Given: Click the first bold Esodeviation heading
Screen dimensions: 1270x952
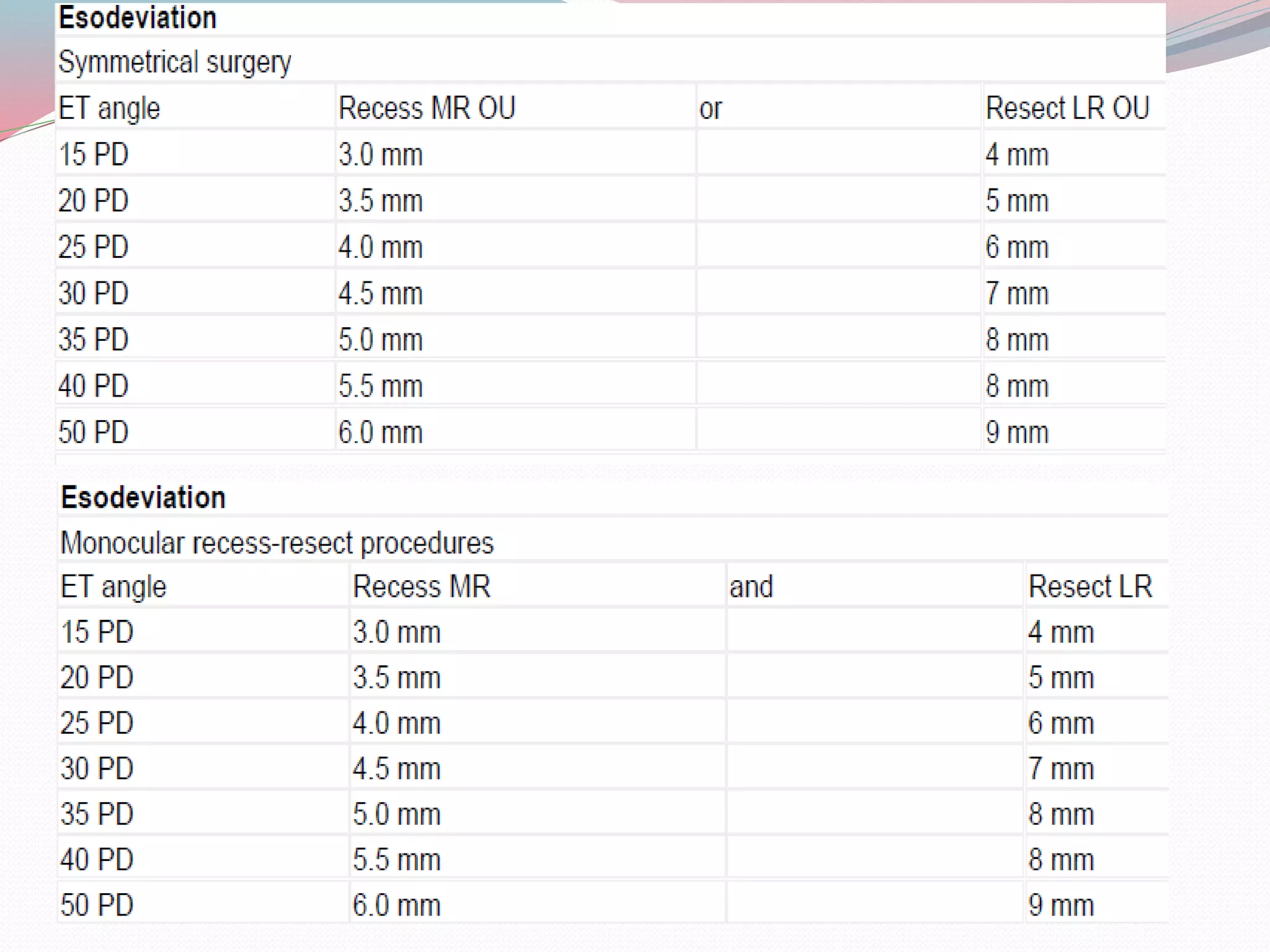Looking at the screenshot, I should coord(137,18).
